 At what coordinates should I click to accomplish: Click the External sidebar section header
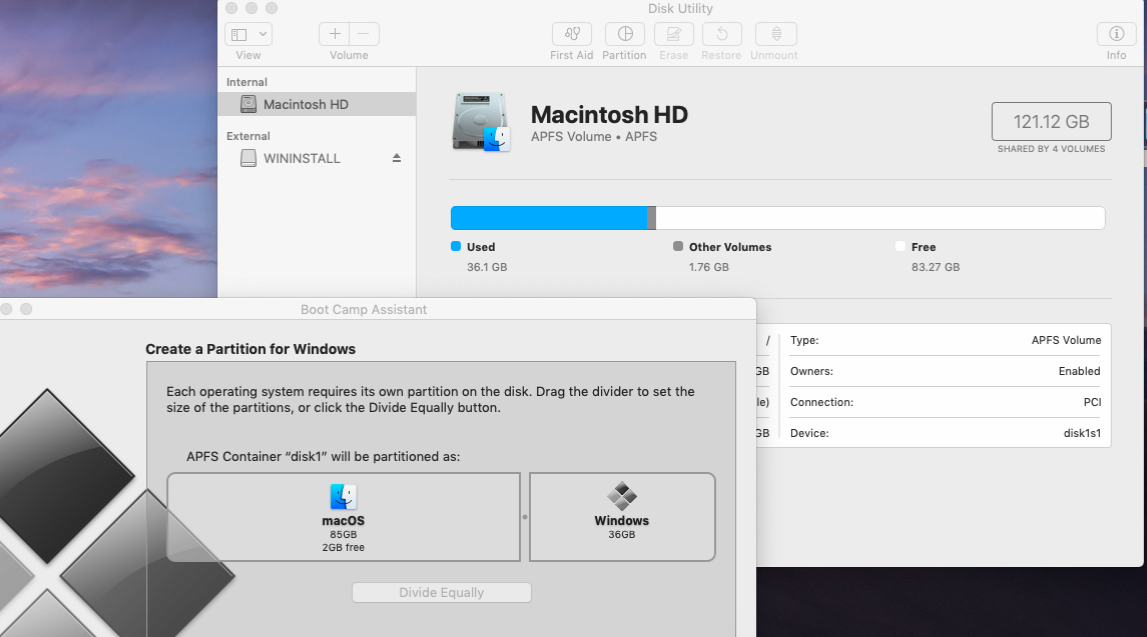(x=248, y=136)
